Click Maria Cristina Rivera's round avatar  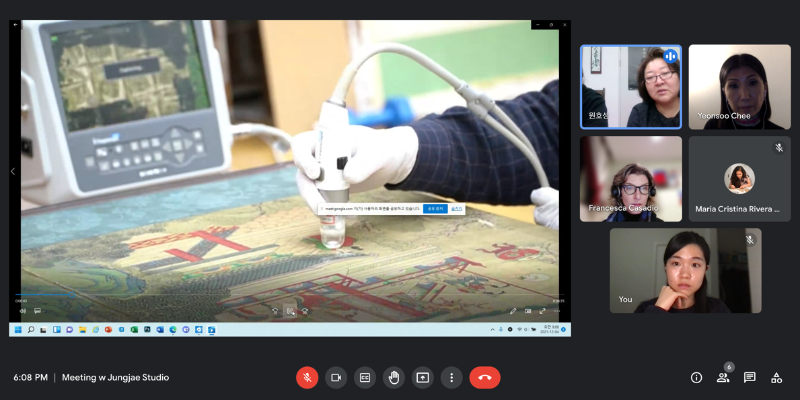[739, 179]
